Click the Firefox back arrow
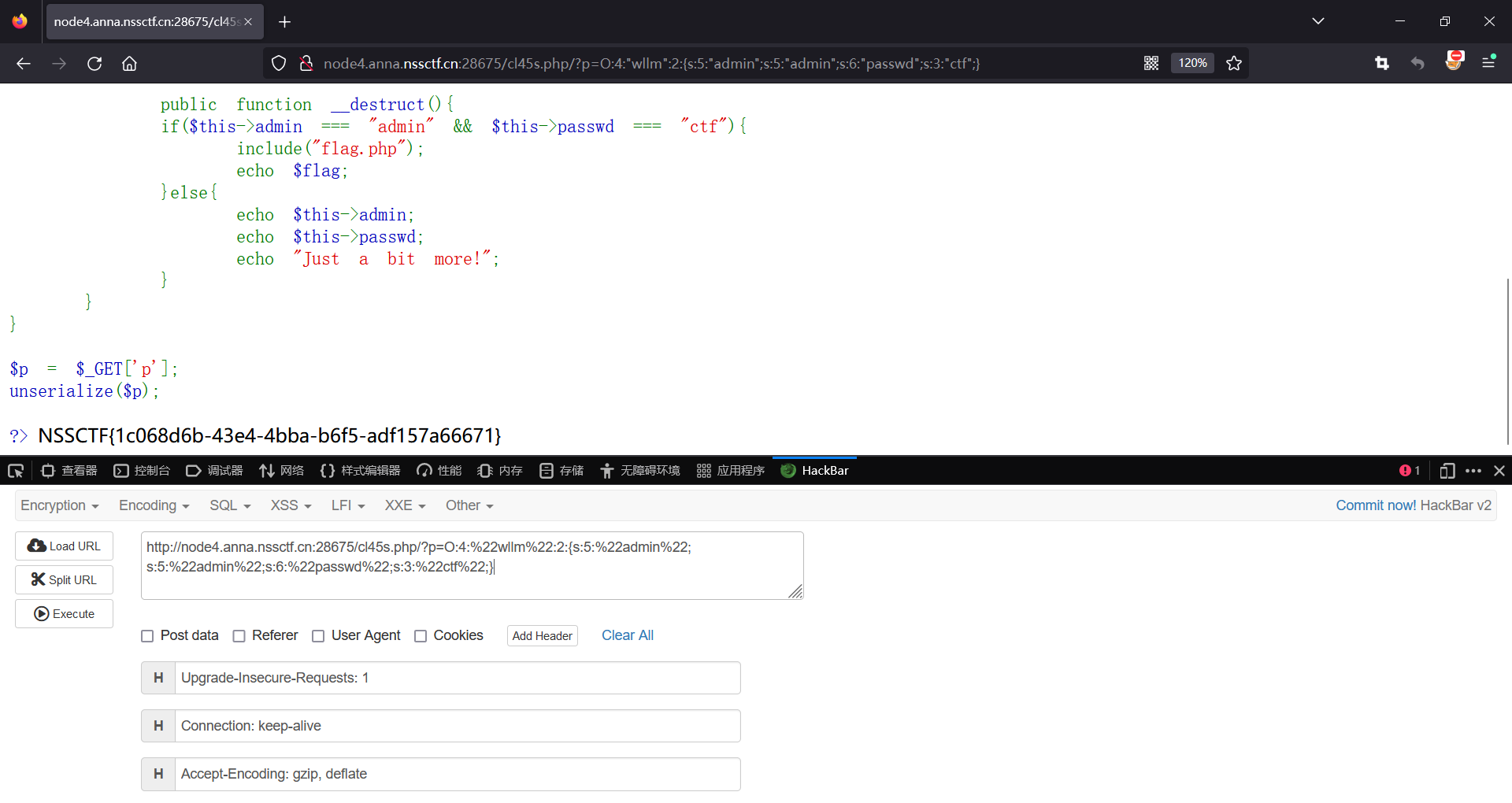The image size is (1512, 803). coord(24,64)
